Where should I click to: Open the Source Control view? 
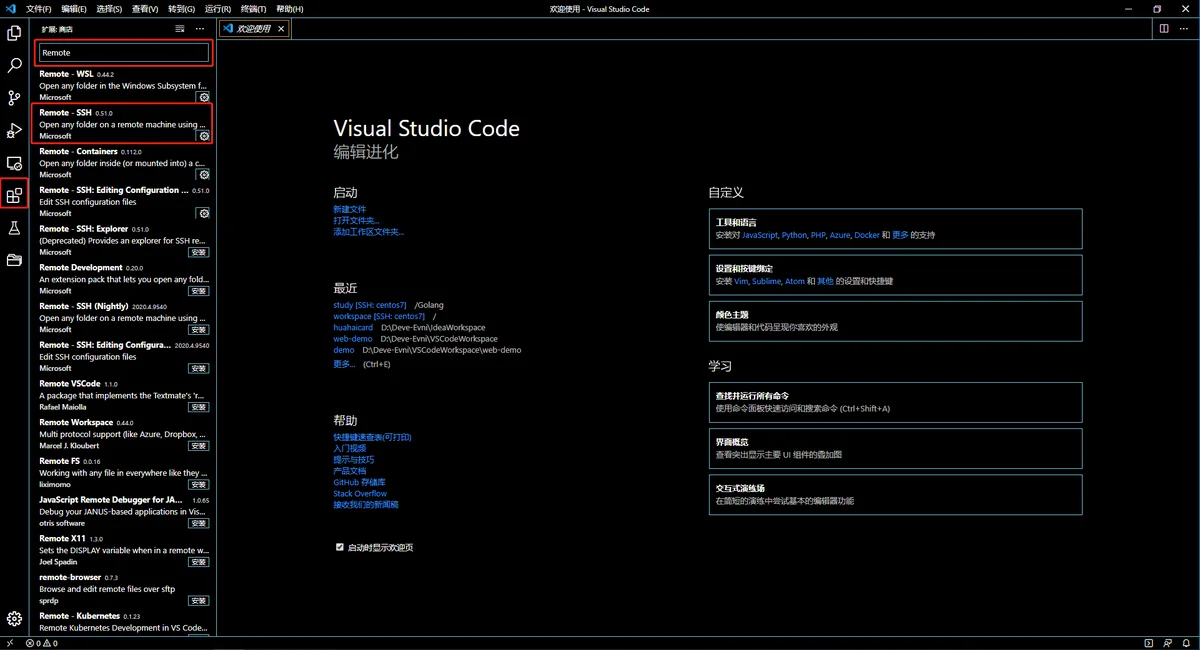[14, 98]
